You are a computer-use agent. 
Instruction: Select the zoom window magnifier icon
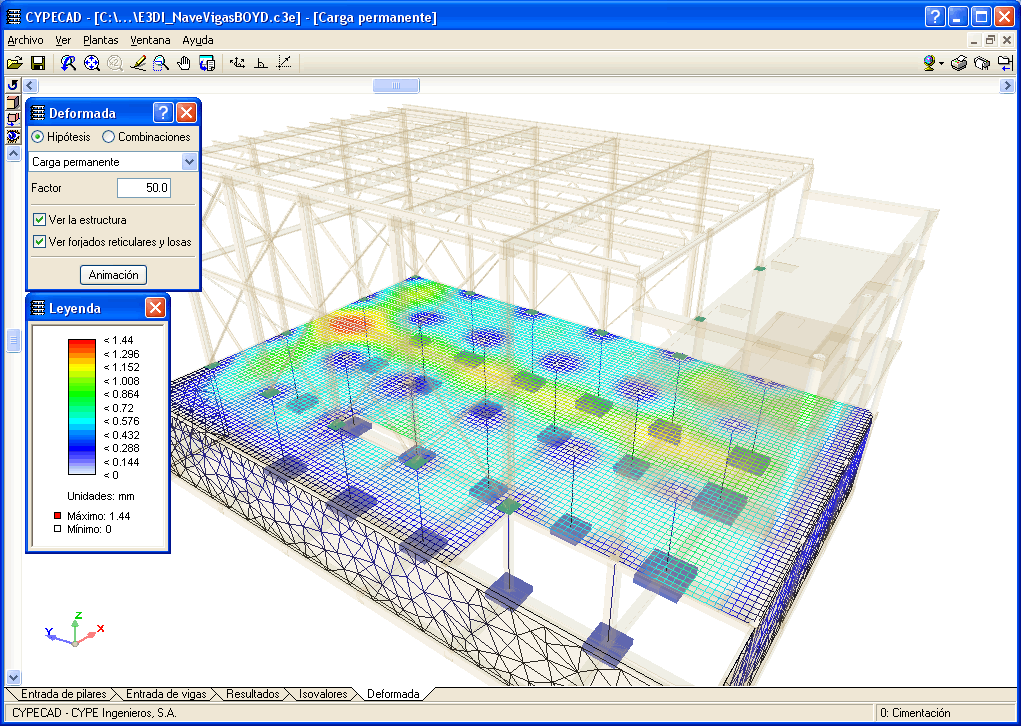pyautogui.click(x=161, y=63)
